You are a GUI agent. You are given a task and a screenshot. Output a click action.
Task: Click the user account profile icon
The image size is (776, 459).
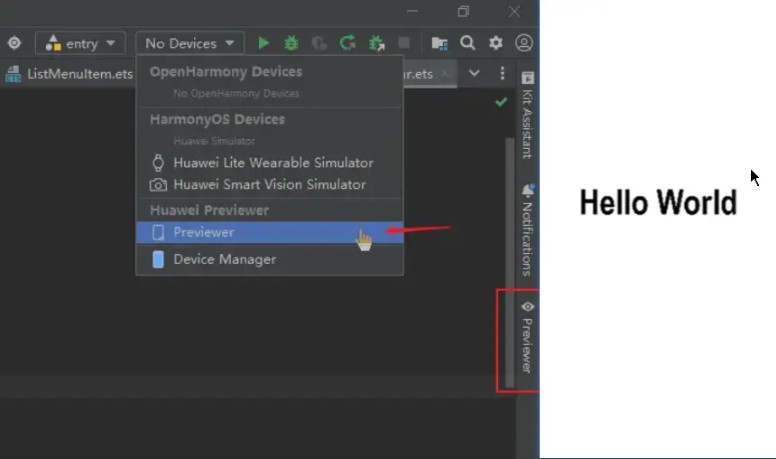click(x=524, y=43)
